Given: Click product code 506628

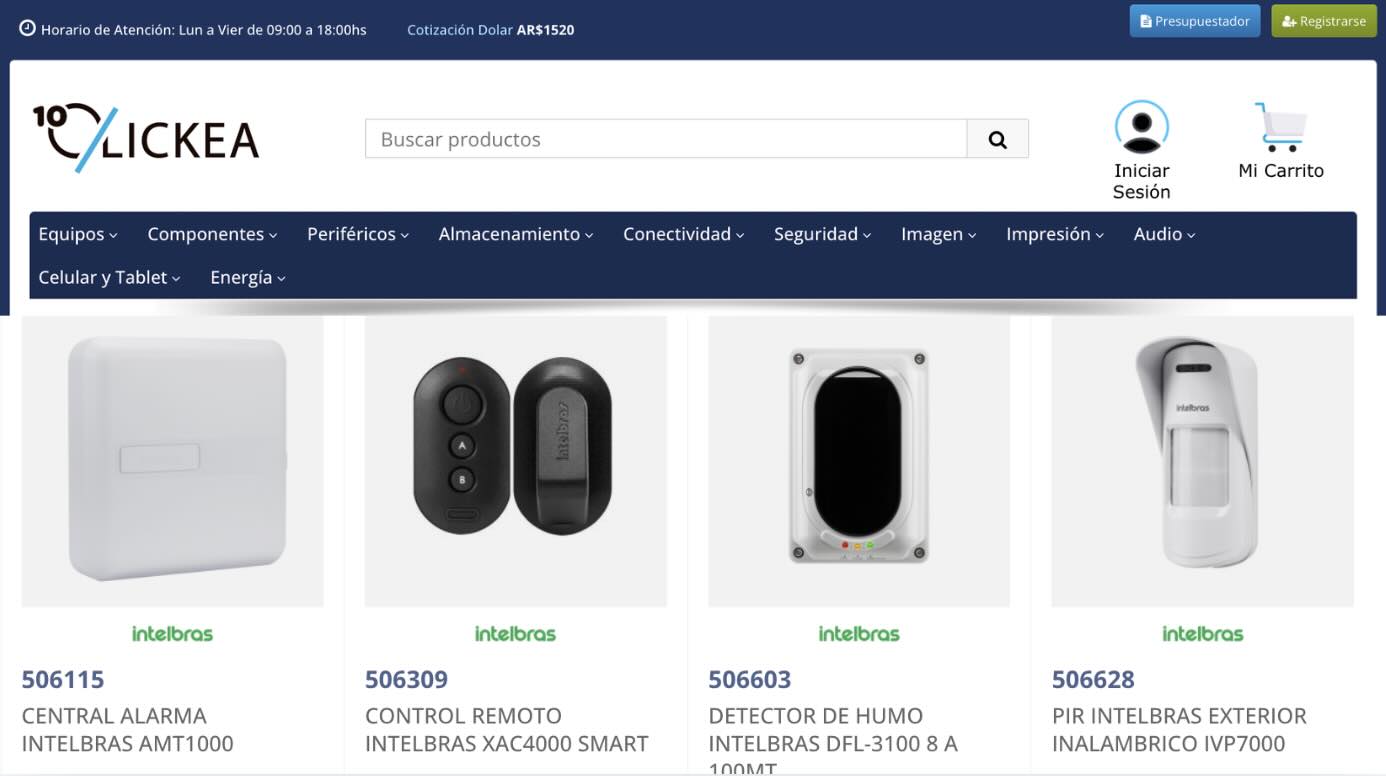Looking at the screenshot, I should [x=1093, y=680].
